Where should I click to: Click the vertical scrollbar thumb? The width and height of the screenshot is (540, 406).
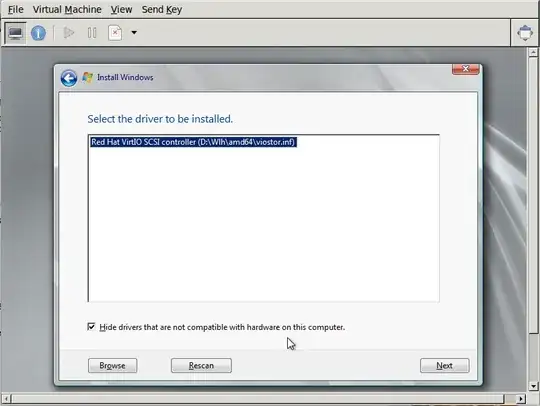point(533,195)
